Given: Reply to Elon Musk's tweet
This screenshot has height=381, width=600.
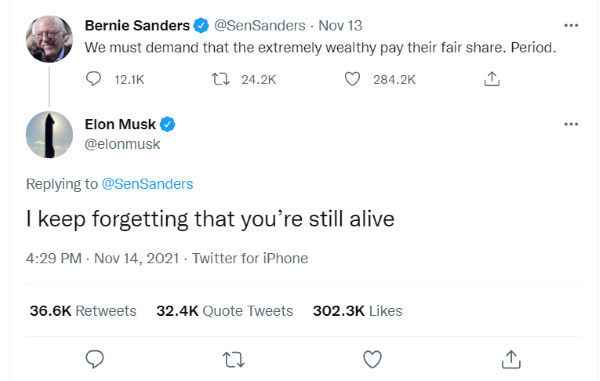Looking at the screenshot, I should click(x=95, y=359).
